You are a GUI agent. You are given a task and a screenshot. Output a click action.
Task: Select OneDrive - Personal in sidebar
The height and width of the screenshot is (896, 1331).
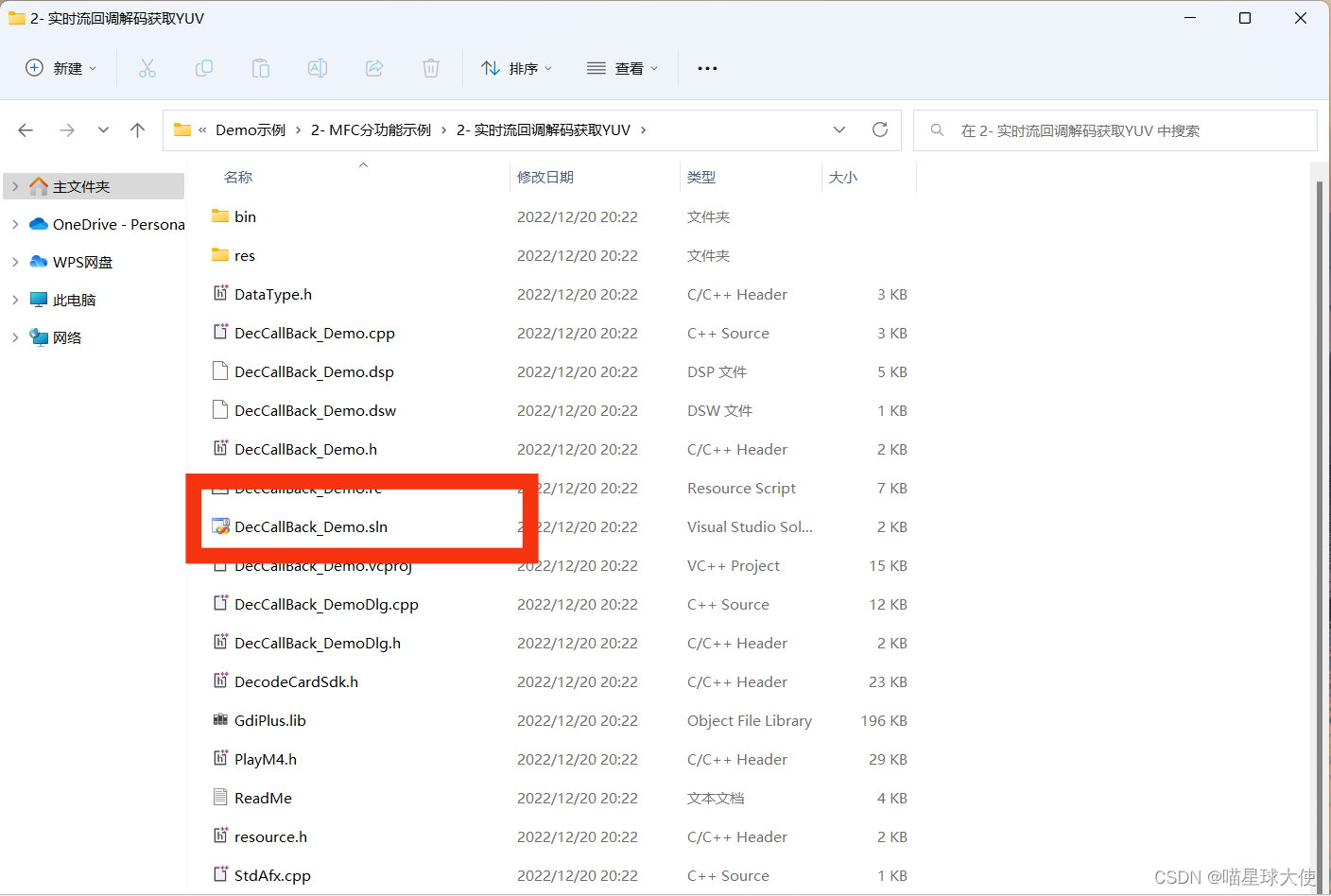pos(118,224)
